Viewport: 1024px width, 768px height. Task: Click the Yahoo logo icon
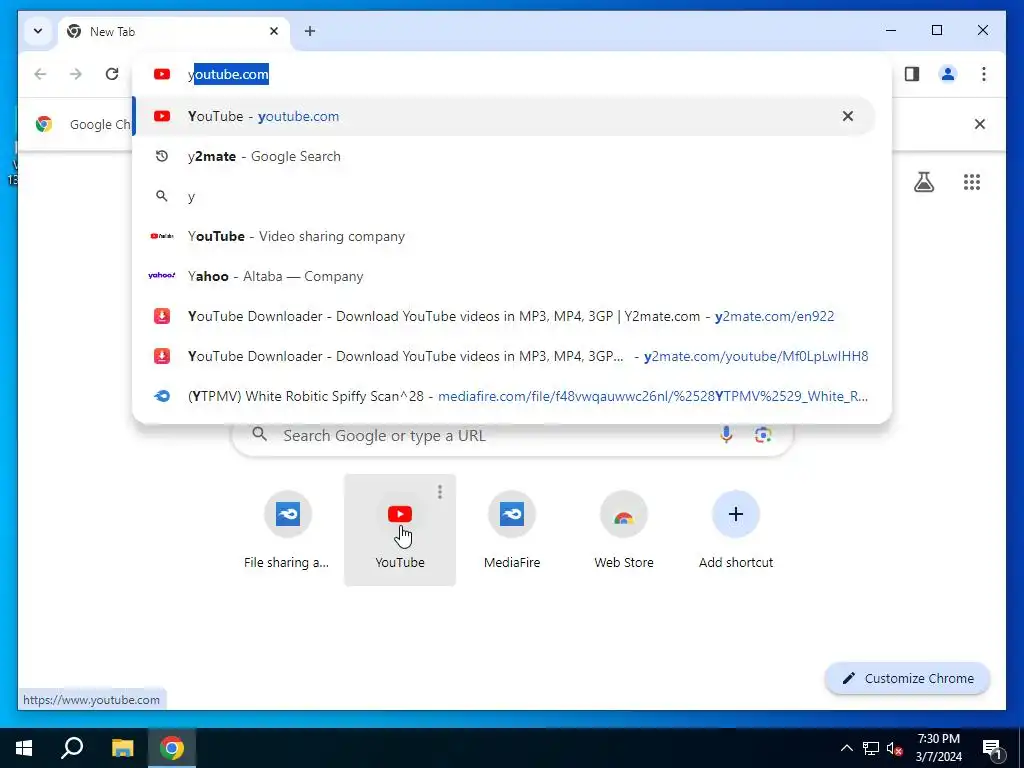[161, 276]
